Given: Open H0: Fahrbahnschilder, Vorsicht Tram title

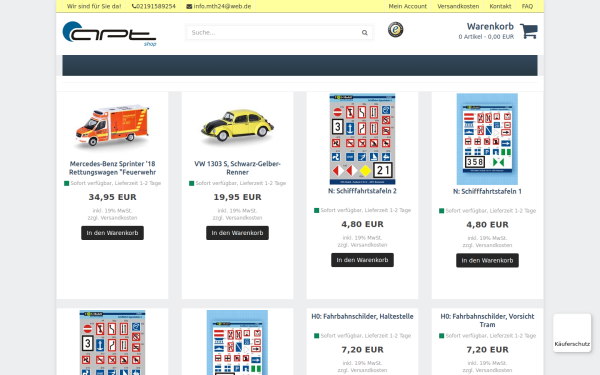Looking at the screenshot, I should point(487,320).
